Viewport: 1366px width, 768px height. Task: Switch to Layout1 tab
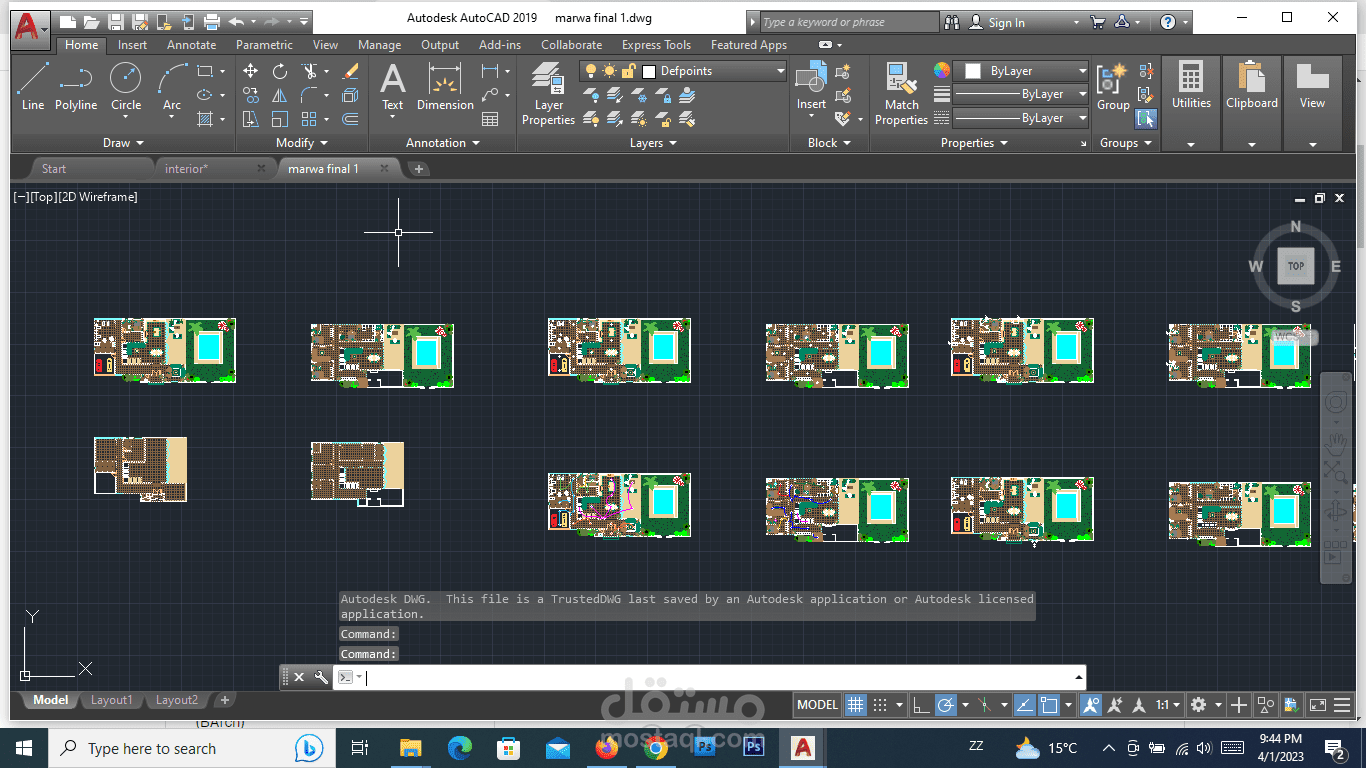[111, 700]
